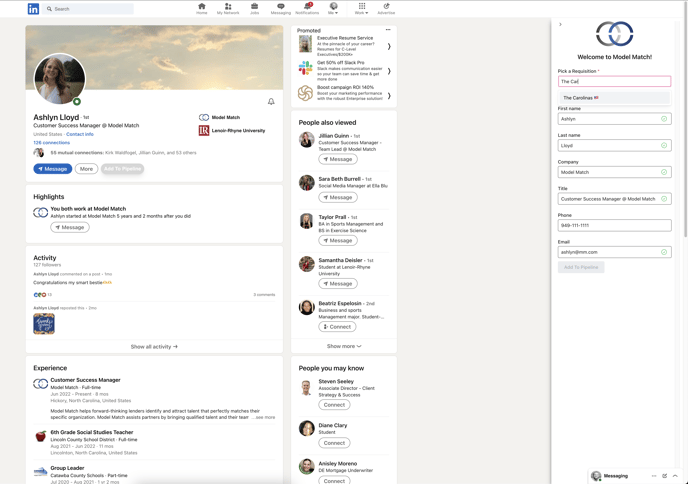Image resolution: width=688 pixels, height=484 pixels.
Task: Expand see more in Customer Success Manager description
Action: point(265,418)
